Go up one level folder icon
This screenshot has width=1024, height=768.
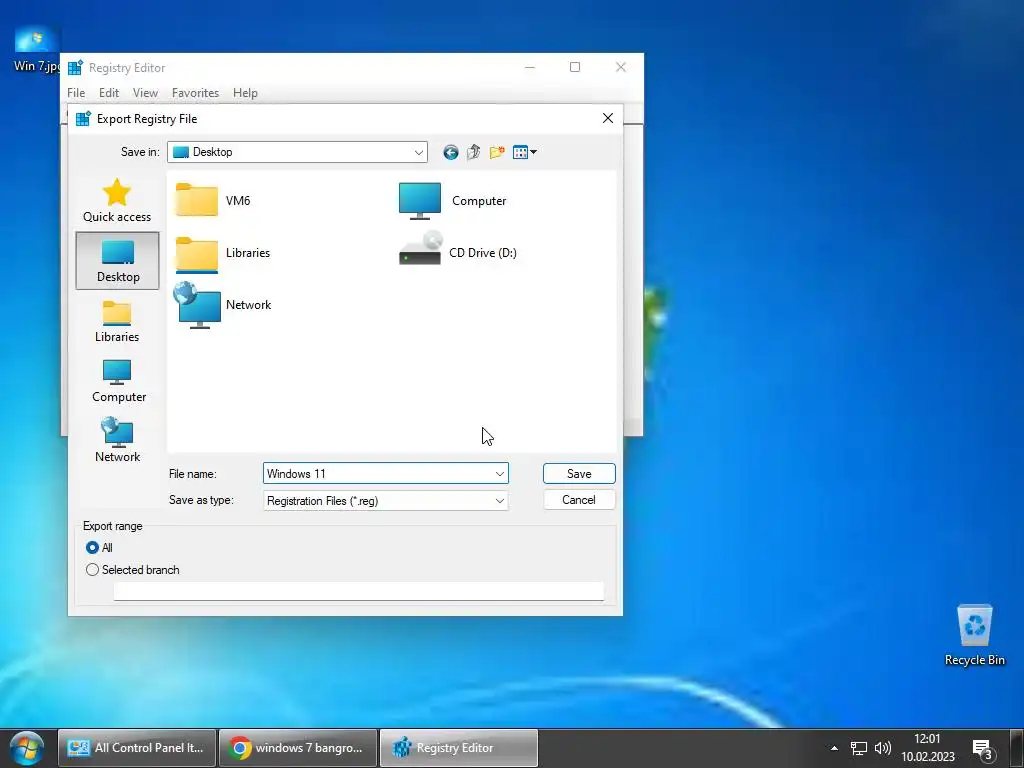click(473, 152)
